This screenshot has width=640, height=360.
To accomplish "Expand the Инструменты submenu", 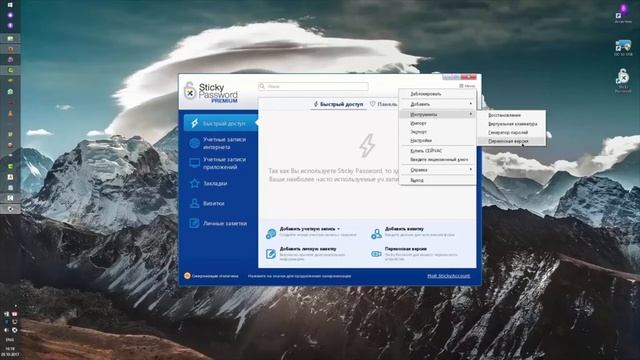I will 437,114.
